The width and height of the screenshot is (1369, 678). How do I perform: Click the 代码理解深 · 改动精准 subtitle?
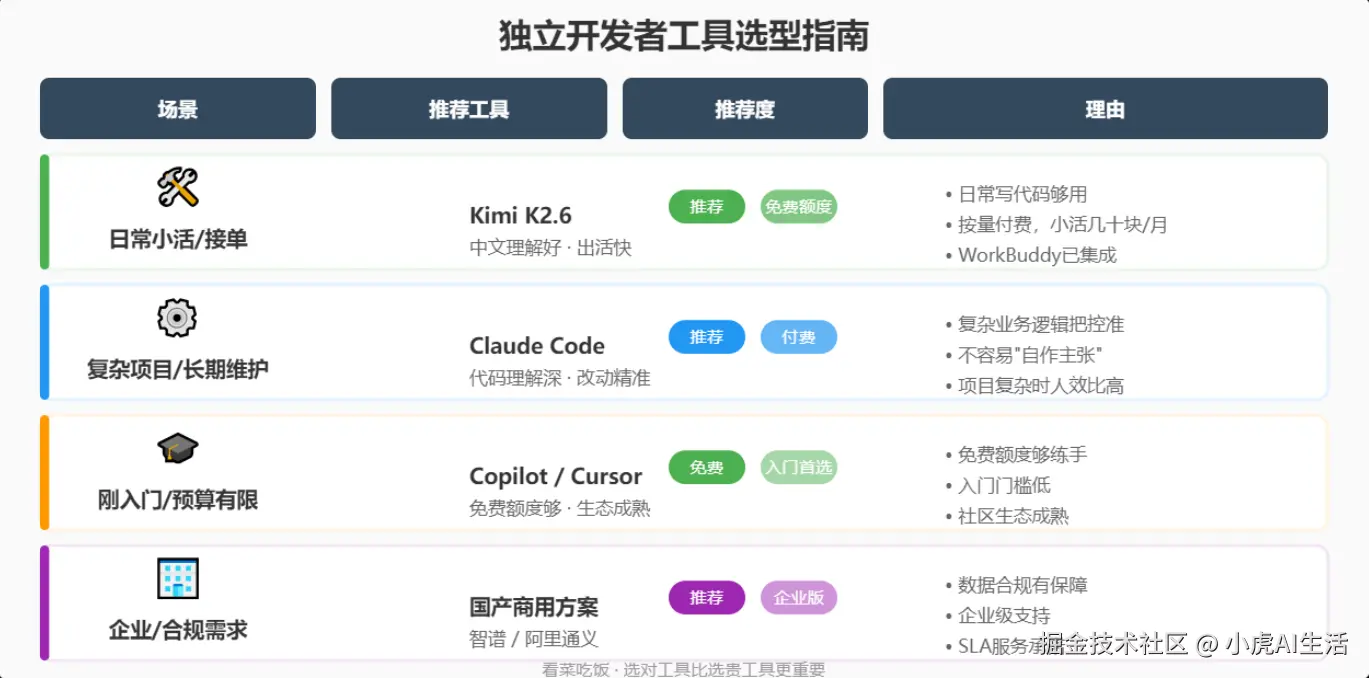[x=560, y=378]
